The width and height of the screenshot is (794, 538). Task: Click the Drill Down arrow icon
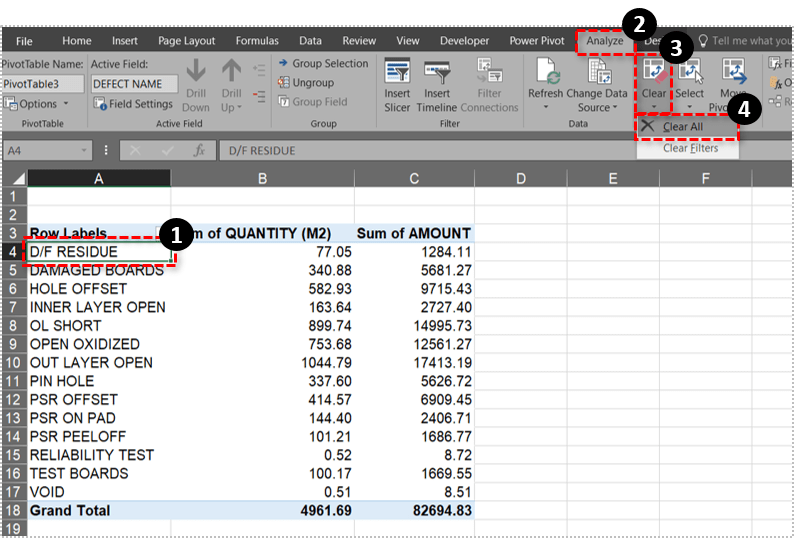coord(196,74)
